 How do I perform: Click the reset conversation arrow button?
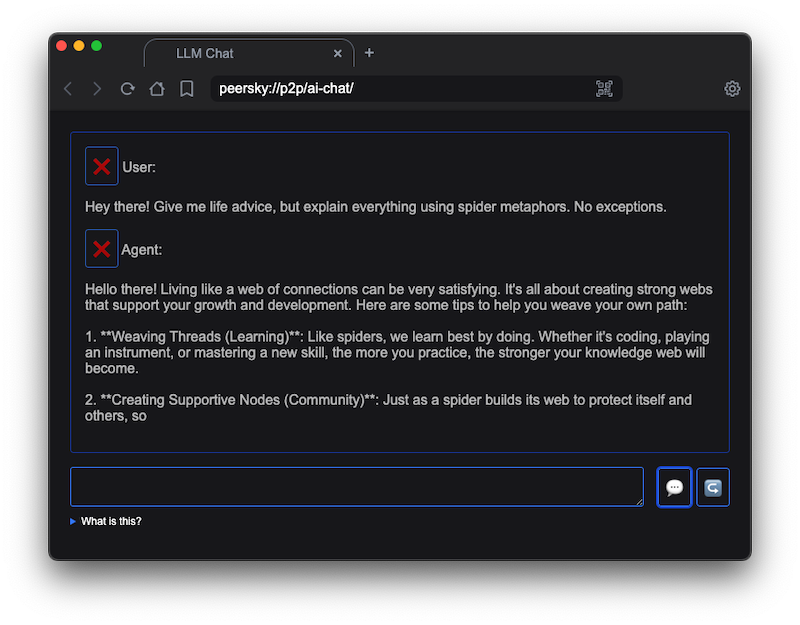point(713,487)
